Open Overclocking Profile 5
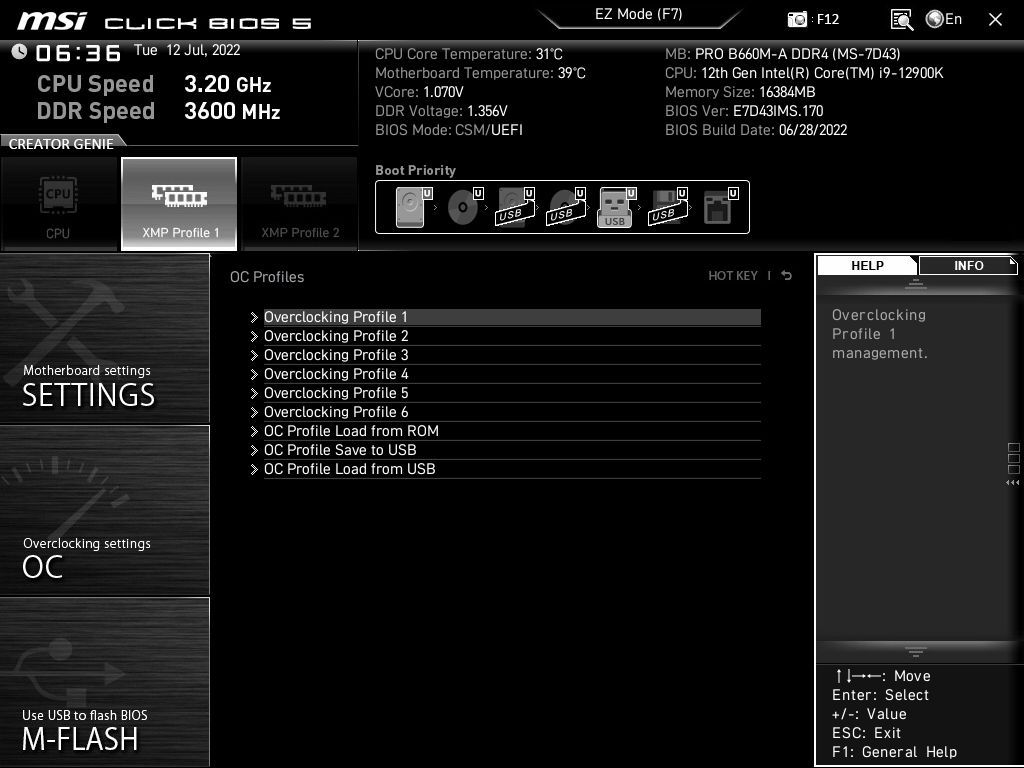 point(512,392)
